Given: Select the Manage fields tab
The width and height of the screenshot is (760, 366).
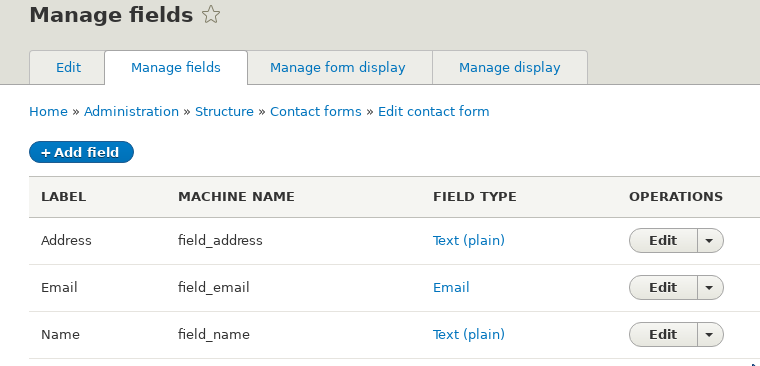Looking at the screenshot, I should click(176, 67).
